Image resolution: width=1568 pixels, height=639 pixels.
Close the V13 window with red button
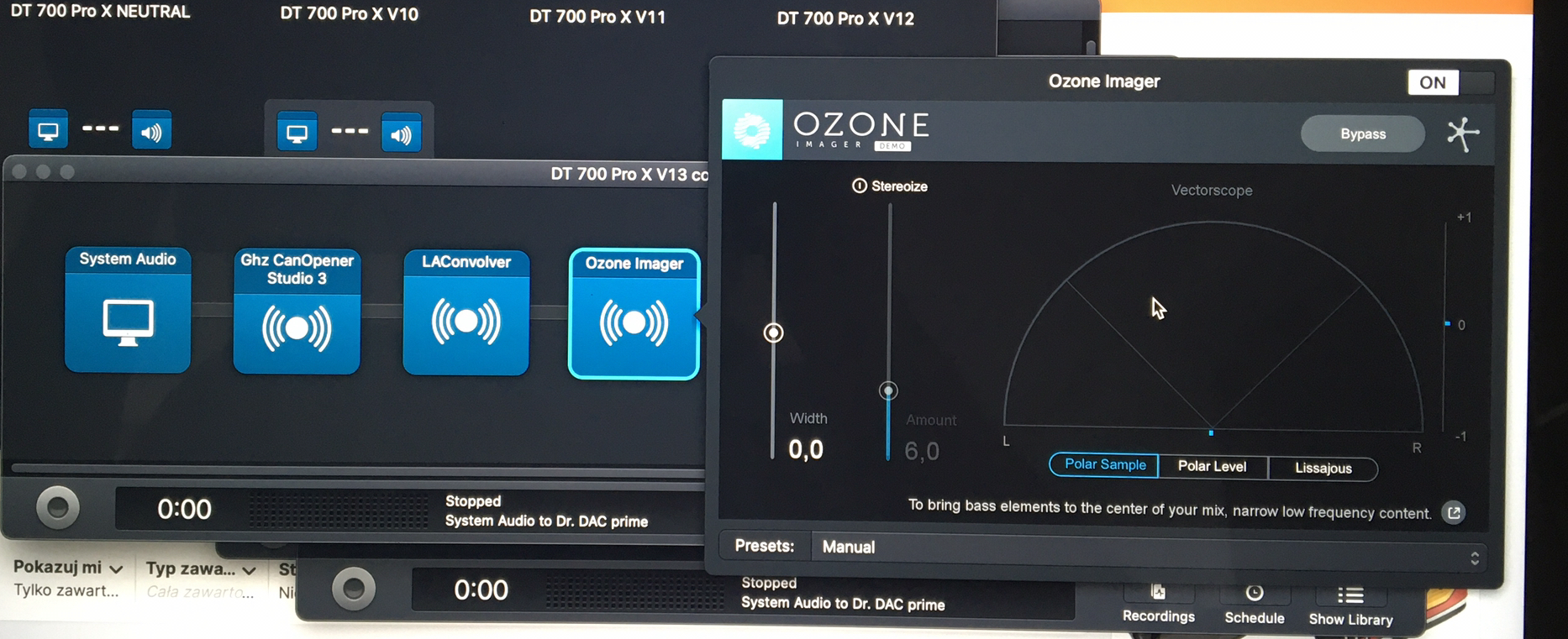point(19,172)
